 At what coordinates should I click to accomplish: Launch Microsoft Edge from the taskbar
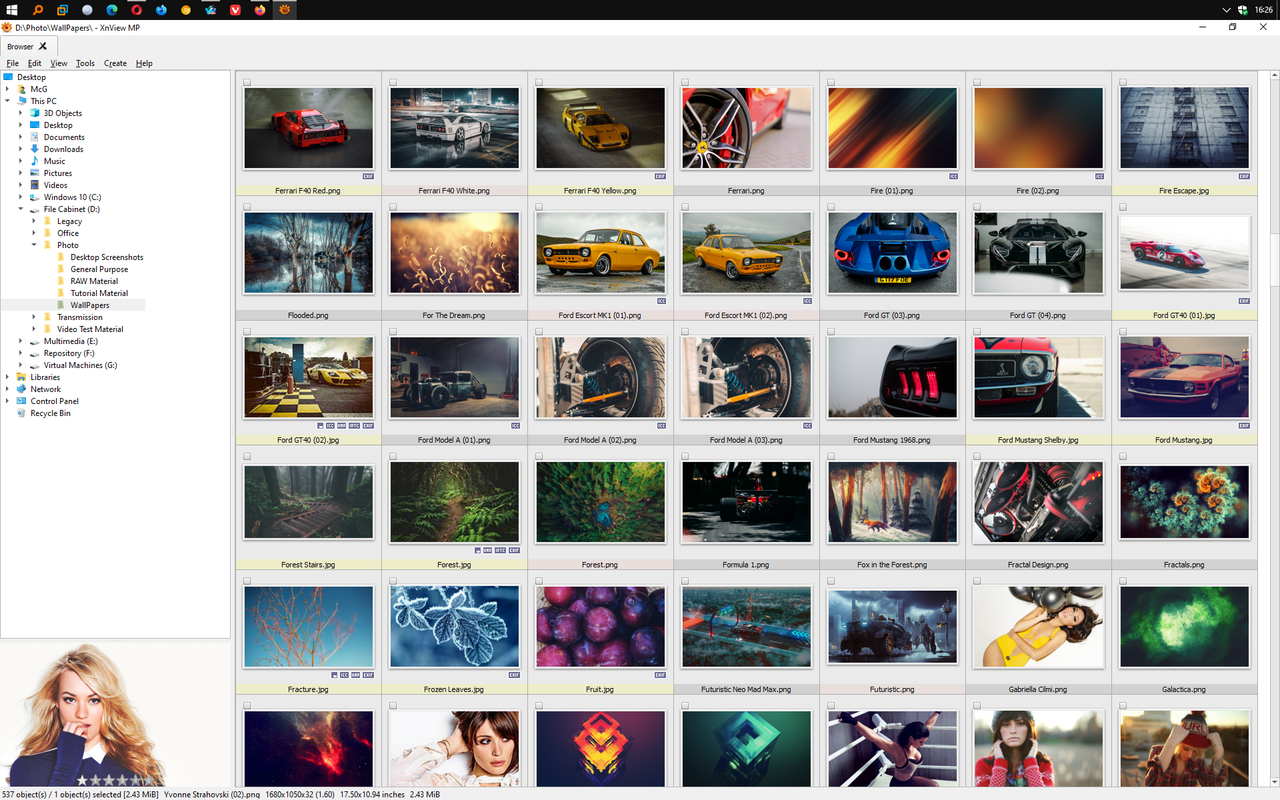coord(112,9)
